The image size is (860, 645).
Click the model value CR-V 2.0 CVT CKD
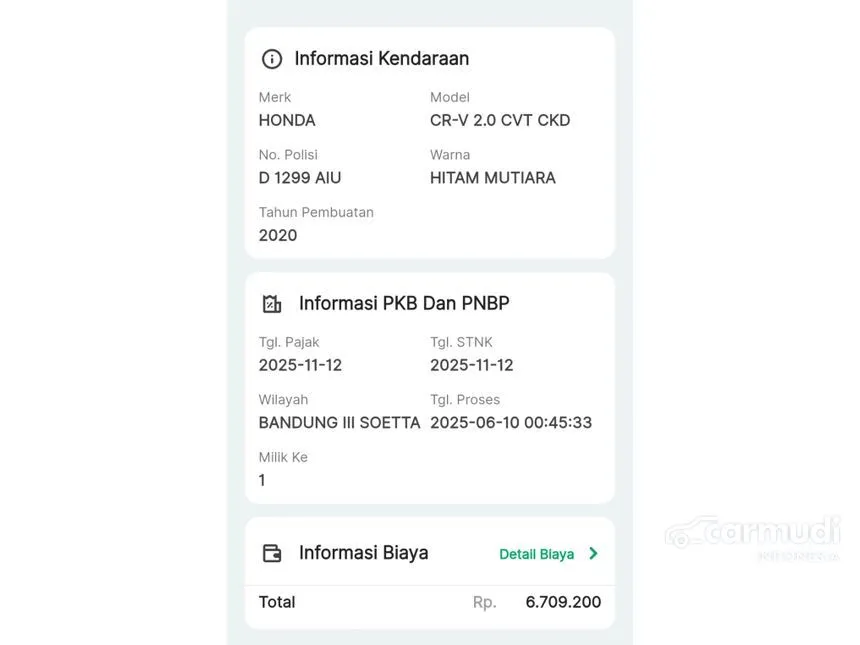point(500,120)
